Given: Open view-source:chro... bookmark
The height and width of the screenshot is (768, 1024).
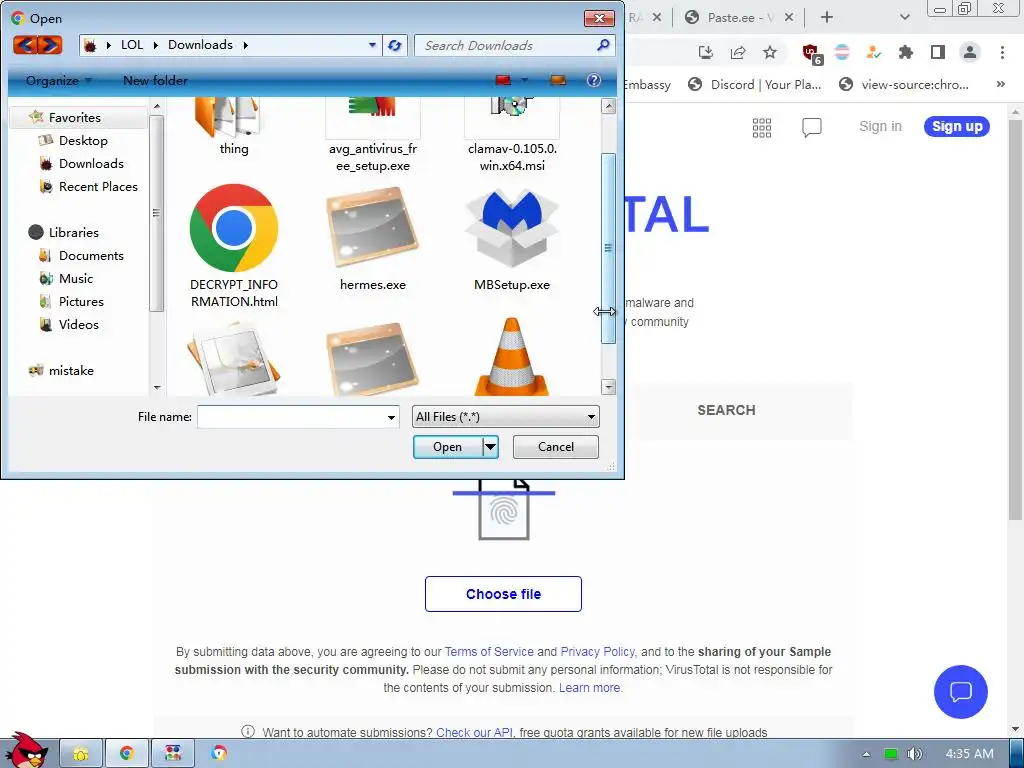Looking at the screenshot, I should tap(904, 84).
